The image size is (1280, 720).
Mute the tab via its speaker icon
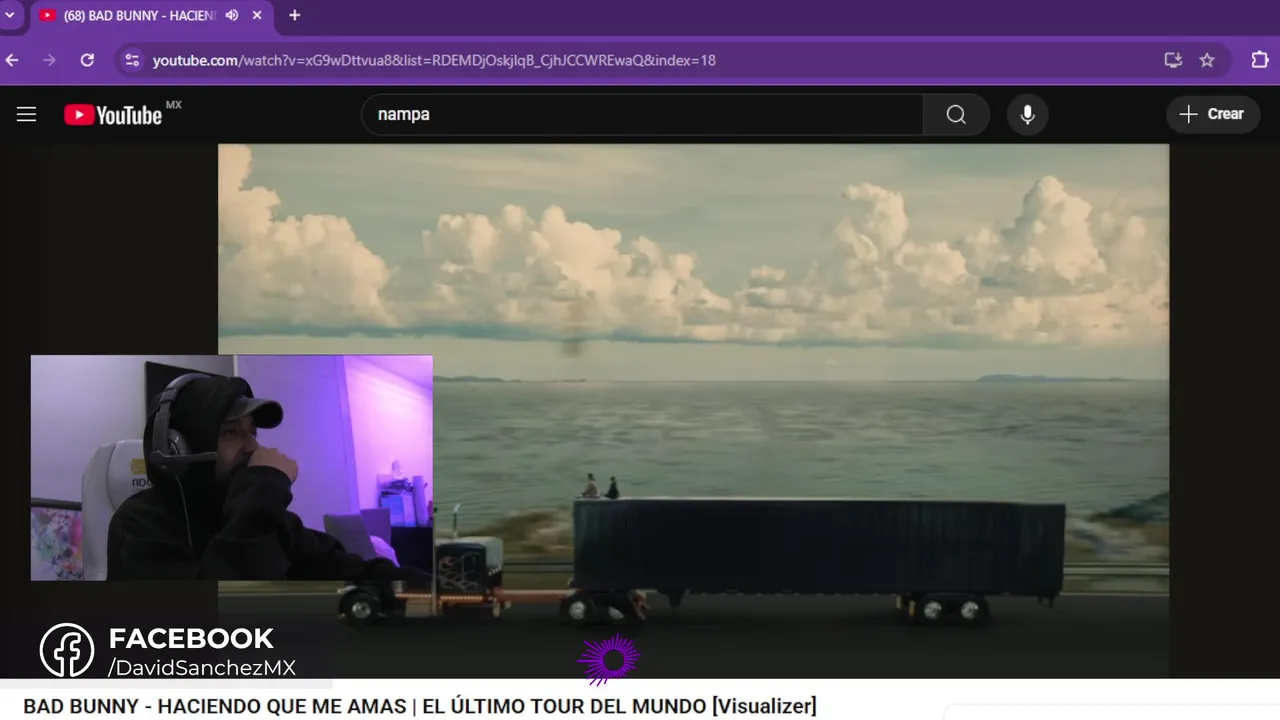(232, 15)
